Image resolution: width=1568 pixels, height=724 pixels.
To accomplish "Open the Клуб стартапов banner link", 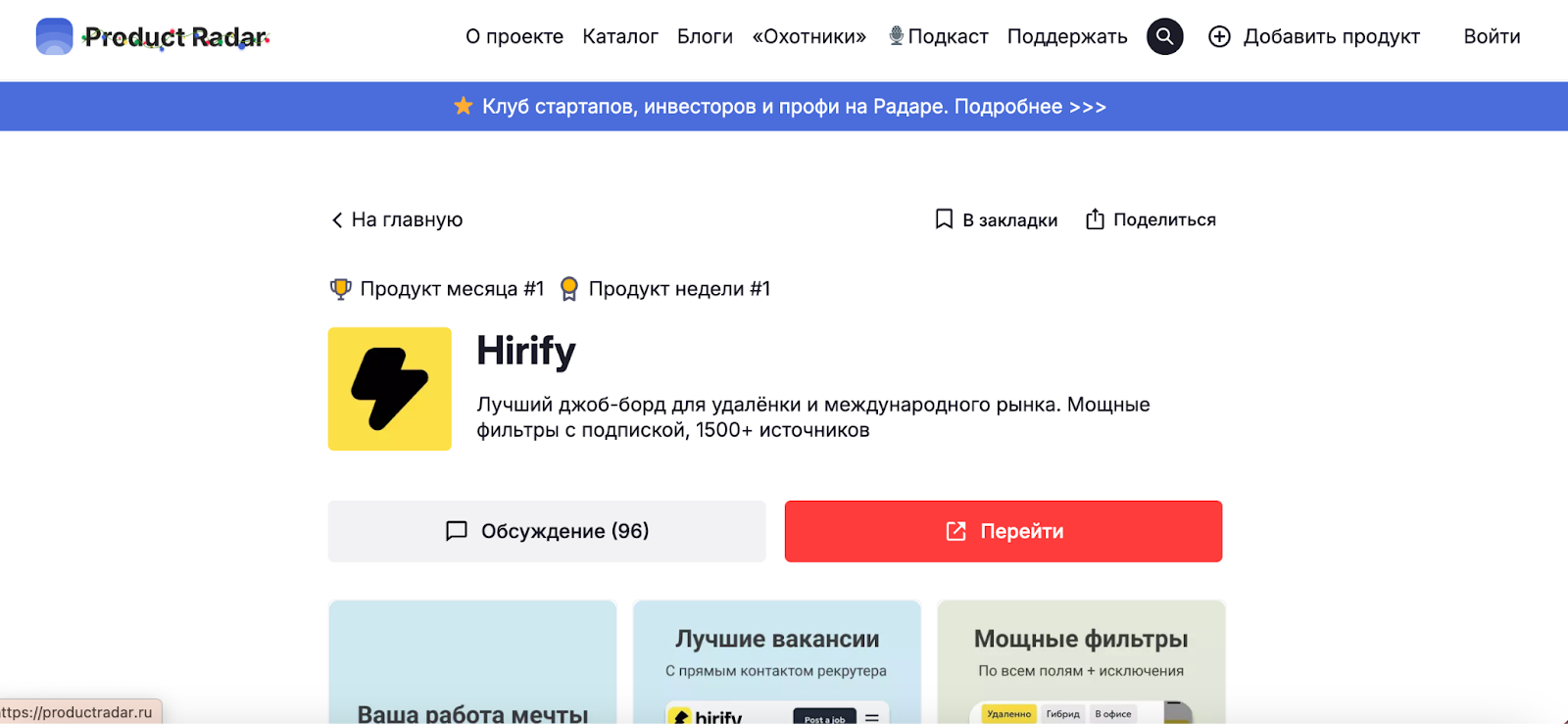I will [794, 107].
